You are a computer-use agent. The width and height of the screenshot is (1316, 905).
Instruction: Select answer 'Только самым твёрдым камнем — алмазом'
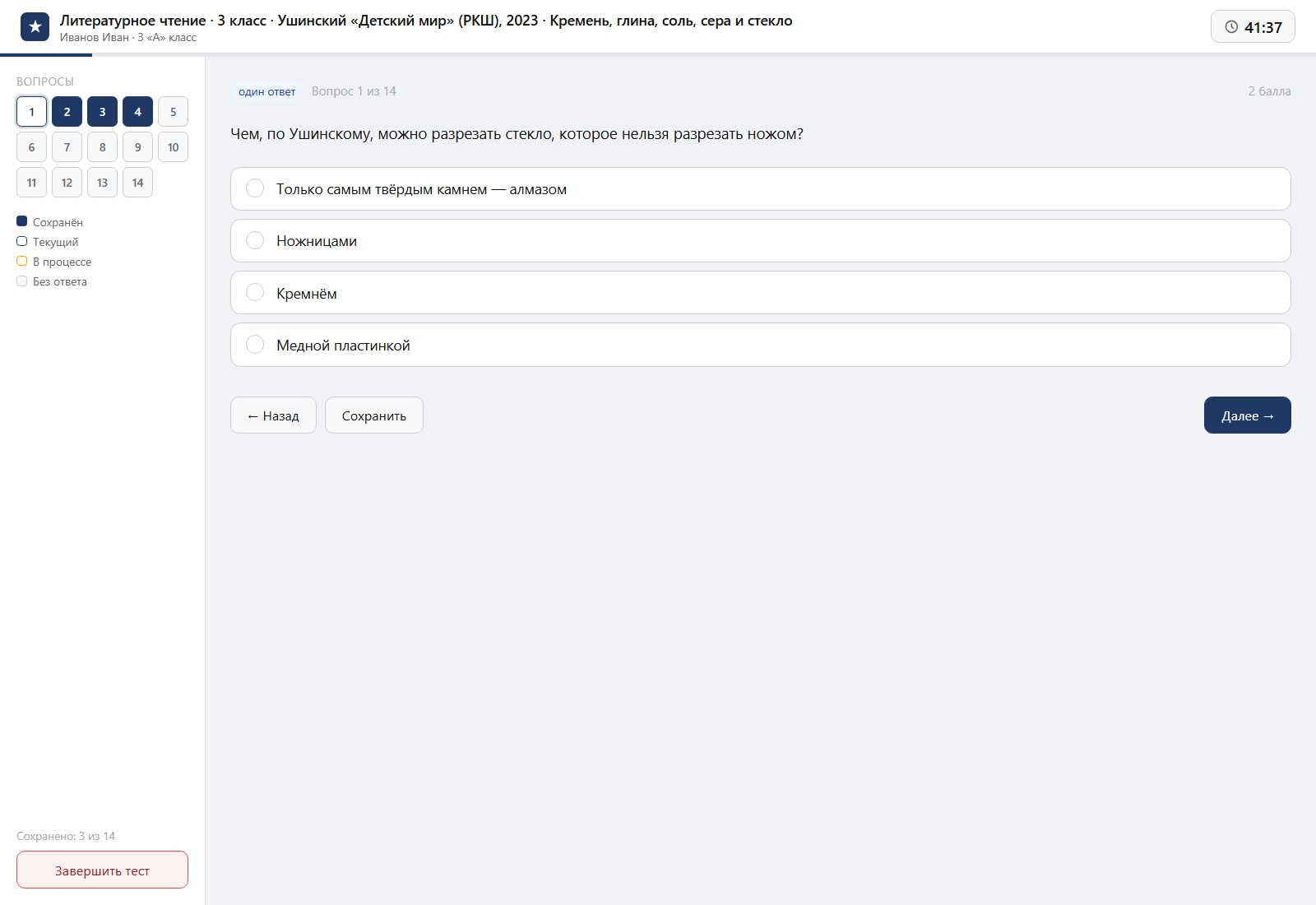pyautogui.click(x=760, y=188)
